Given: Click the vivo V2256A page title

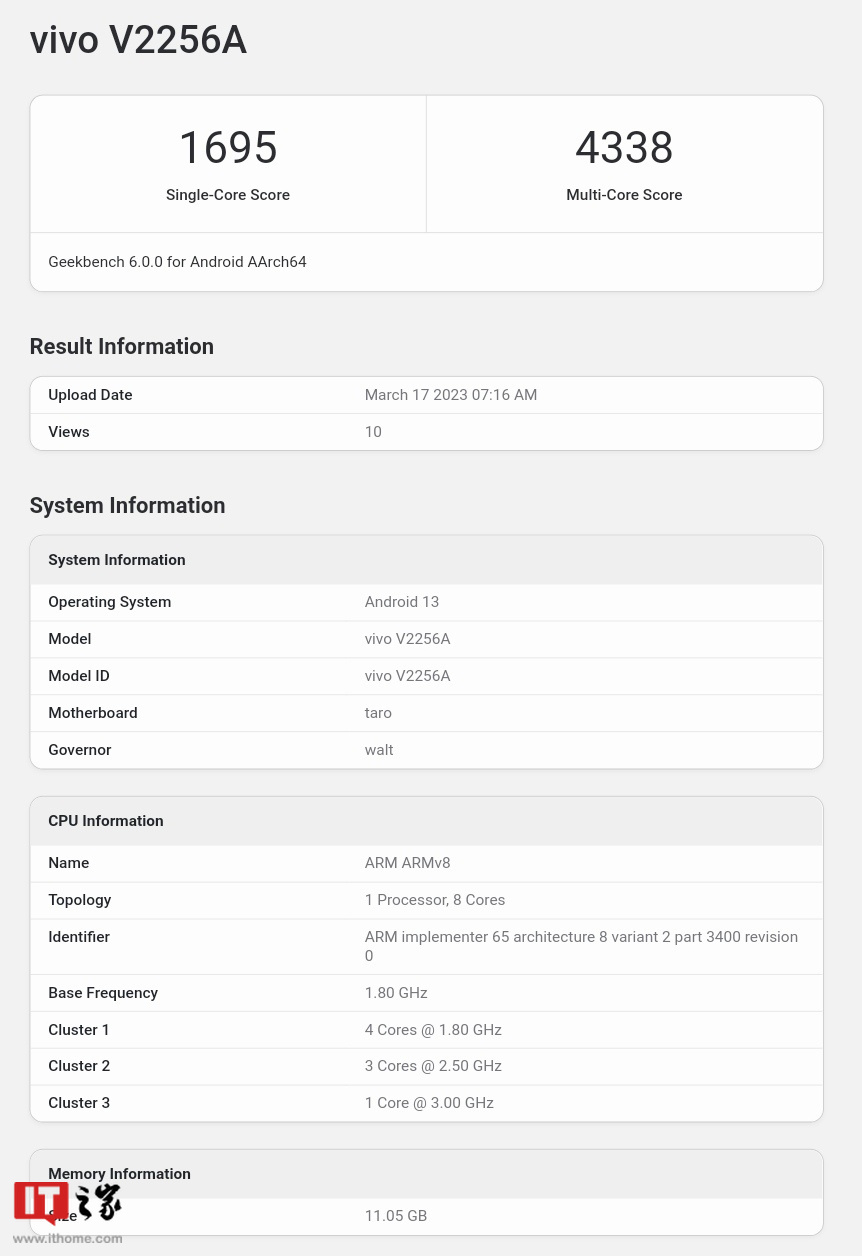Looking at the screenshot, I should click(x=138, y=41).
